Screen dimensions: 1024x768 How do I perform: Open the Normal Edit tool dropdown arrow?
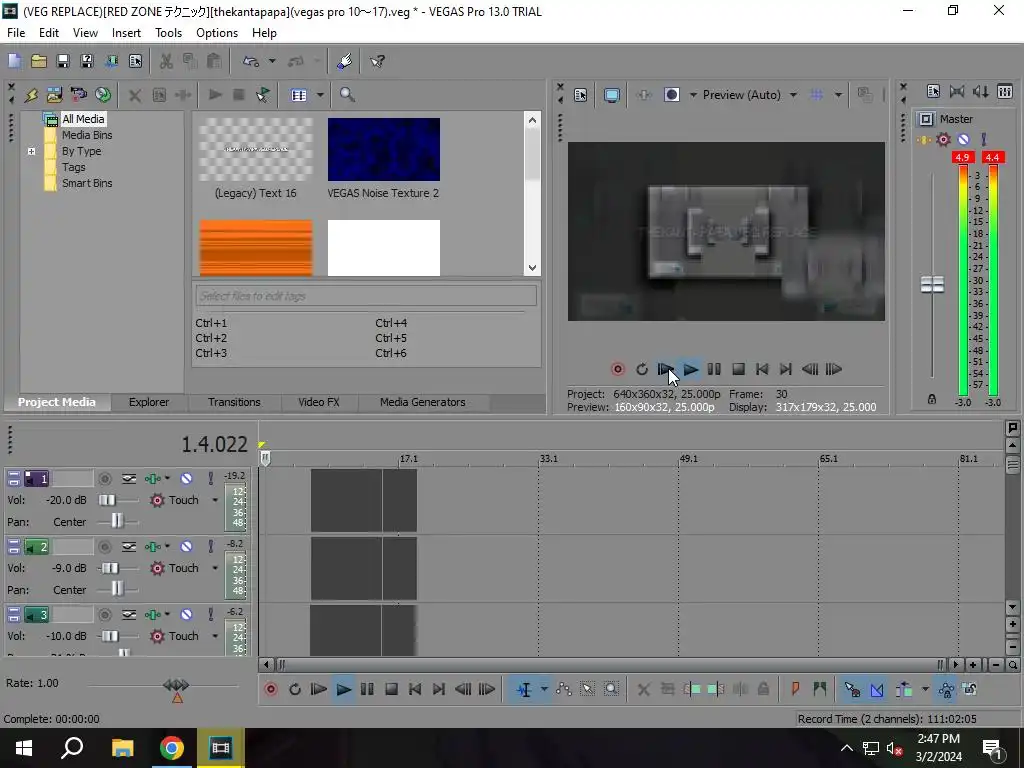pyautogui.click(x=543, y=689)
